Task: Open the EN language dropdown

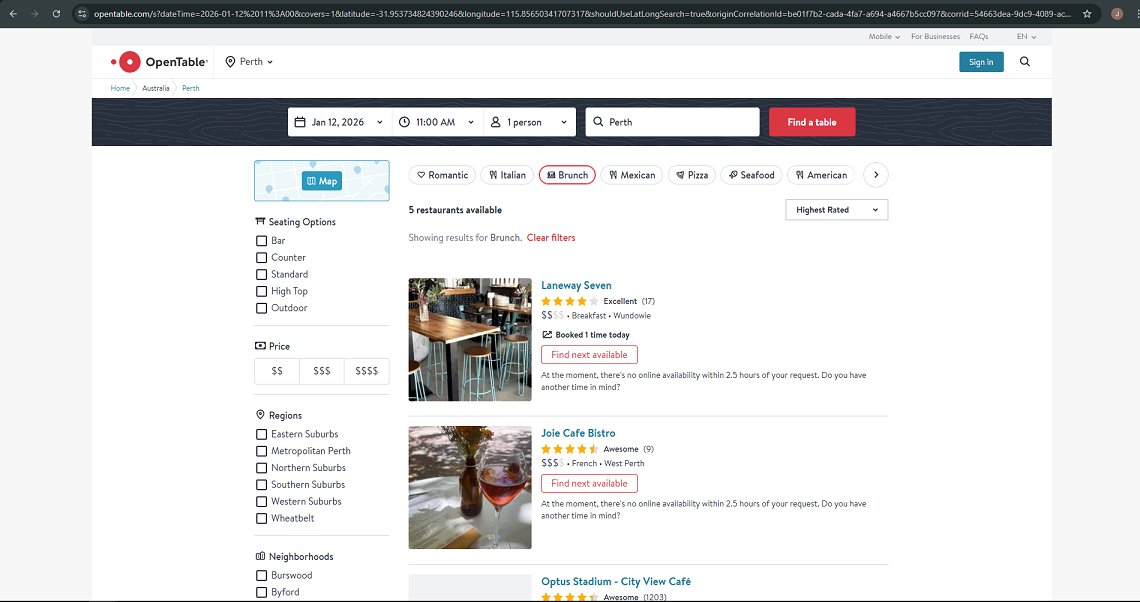Action: click(1027, 36)
